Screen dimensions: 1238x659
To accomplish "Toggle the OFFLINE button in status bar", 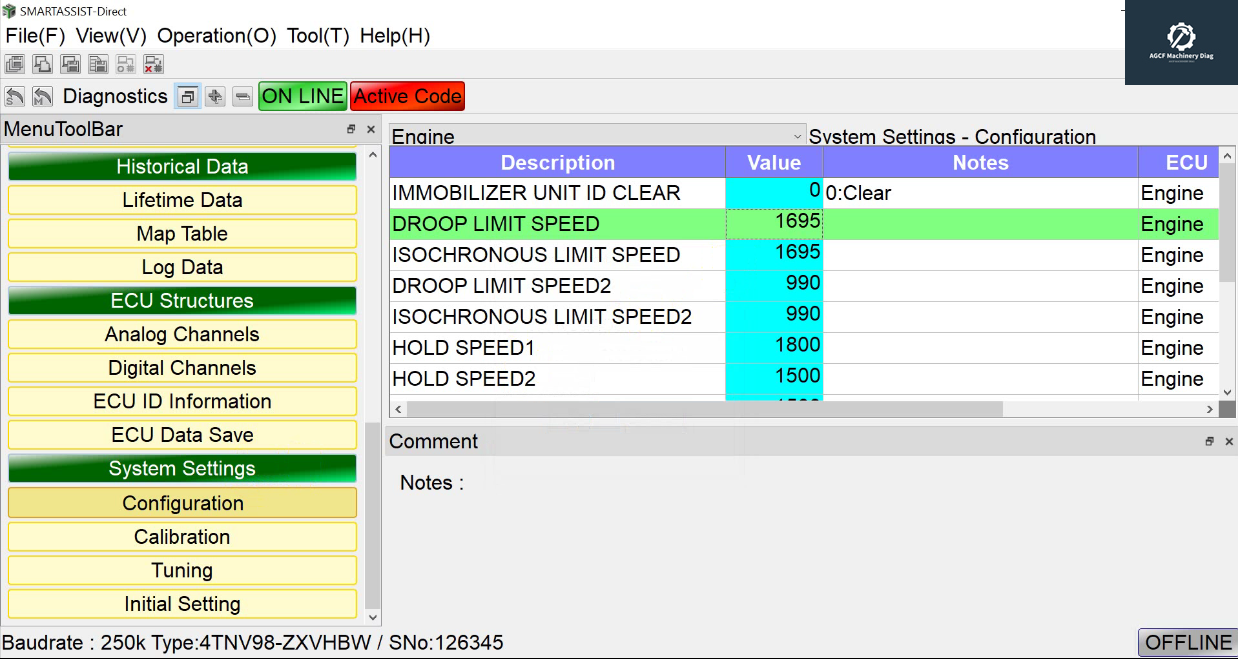I will coord(1187,643).
